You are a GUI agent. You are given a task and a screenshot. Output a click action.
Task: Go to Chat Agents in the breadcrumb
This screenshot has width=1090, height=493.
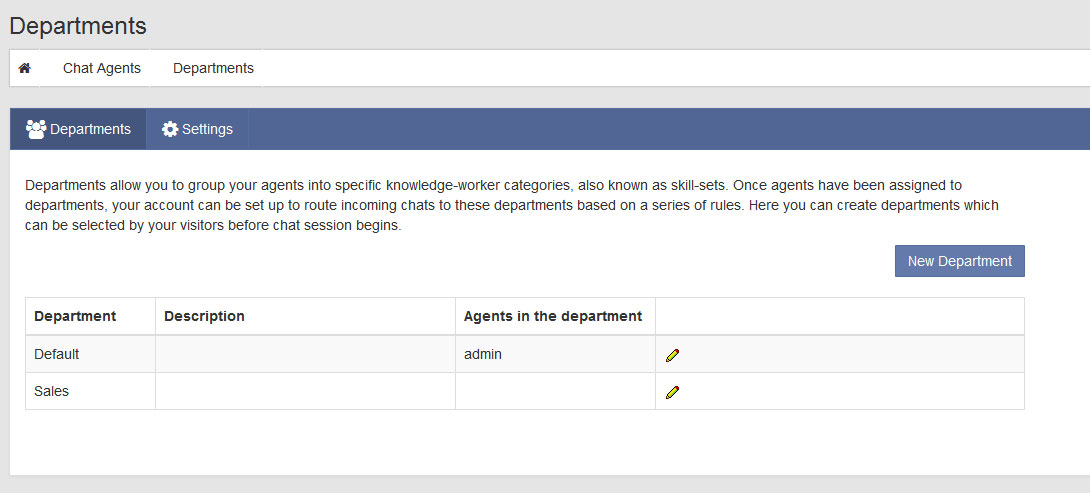click(x=102, y=69)
